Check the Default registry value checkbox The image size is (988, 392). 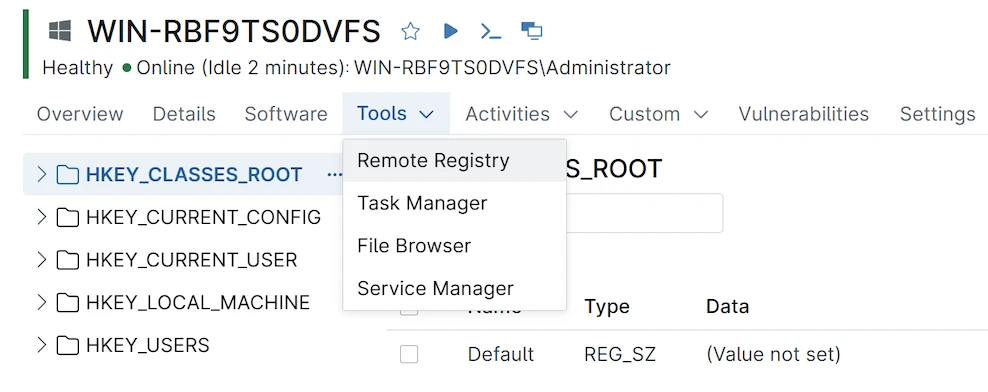[409, 354]
